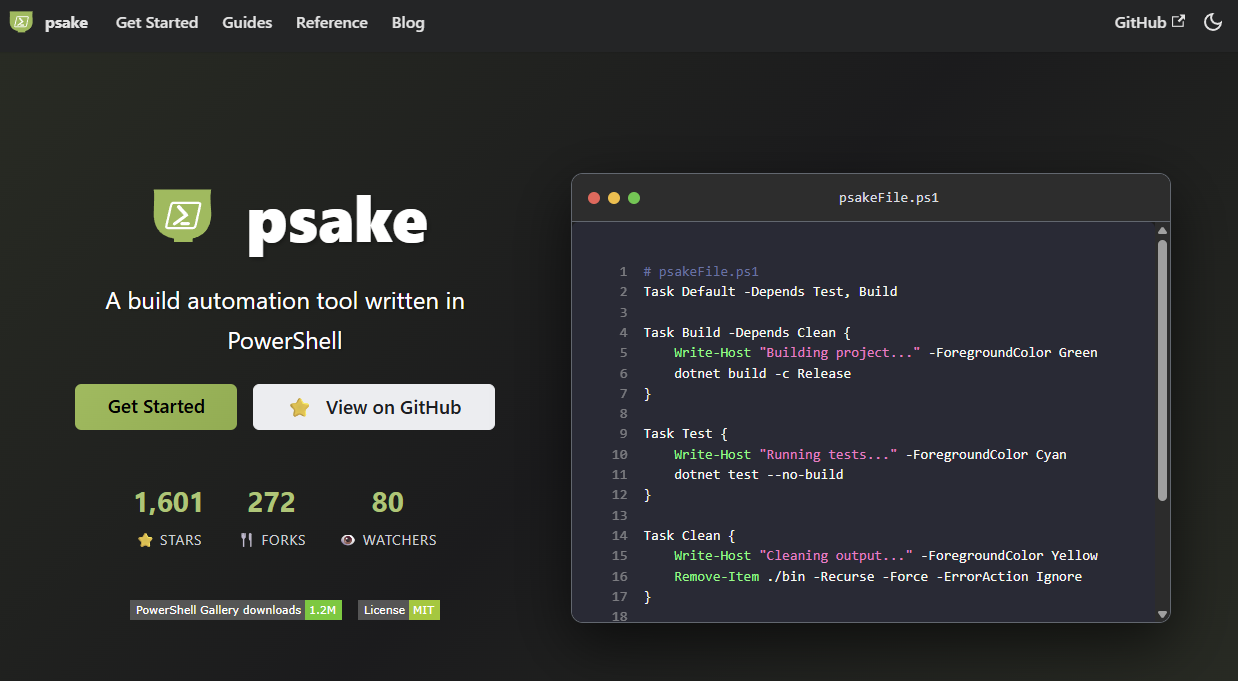Viewport: 1238px width, 681px height.
Task: Click the "Remove-Item ./bin -Recurse" line
Action: [878, 577]
